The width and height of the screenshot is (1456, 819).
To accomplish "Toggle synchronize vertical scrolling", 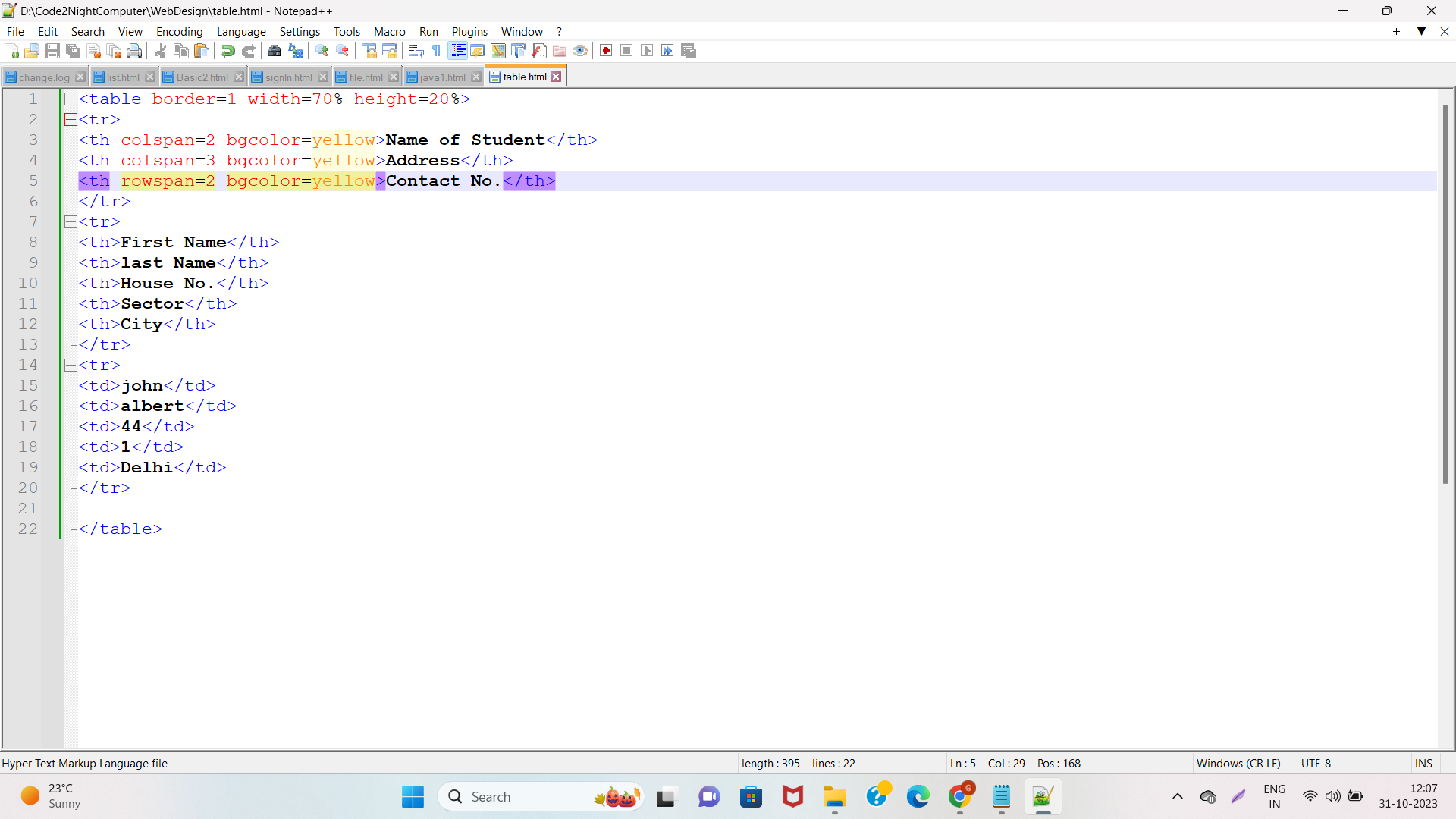I will pyautogui.click(x=368, y=51).
